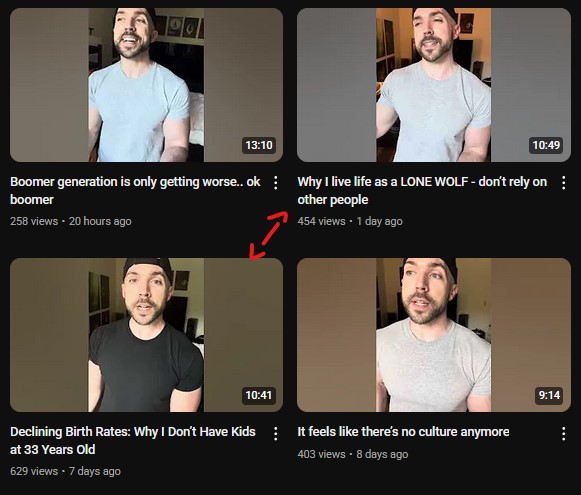Open the LONE WOLF video thumbnail
This screenshot has height=495, width=581.
(x=434, y=85)
